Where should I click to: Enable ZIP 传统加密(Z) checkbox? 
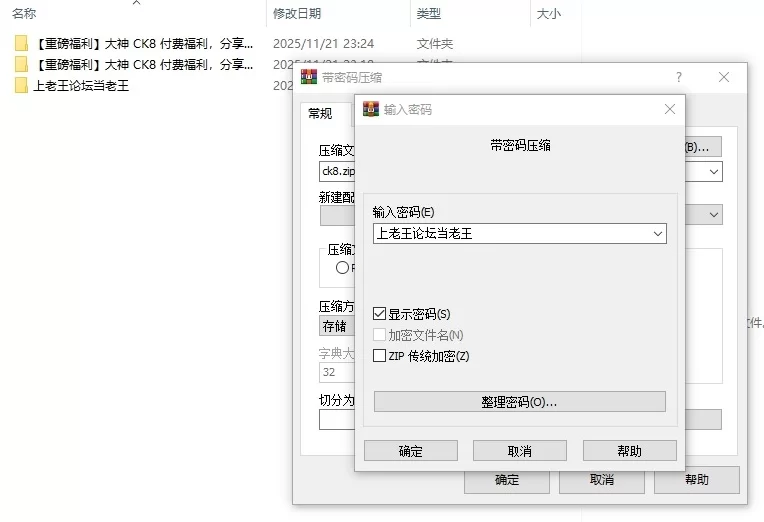pos(379,356)
